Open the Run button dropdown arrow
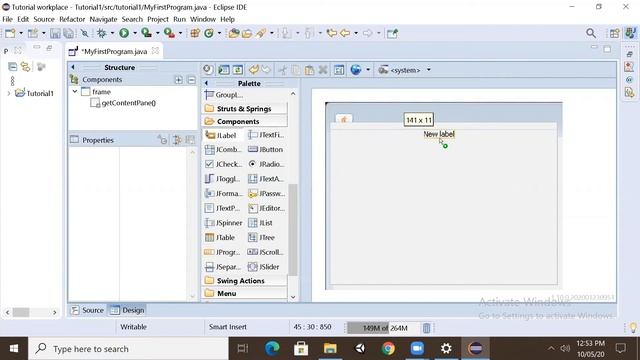Screen dimensions: 640x360 pyautogui.click(x=134, y=33)
